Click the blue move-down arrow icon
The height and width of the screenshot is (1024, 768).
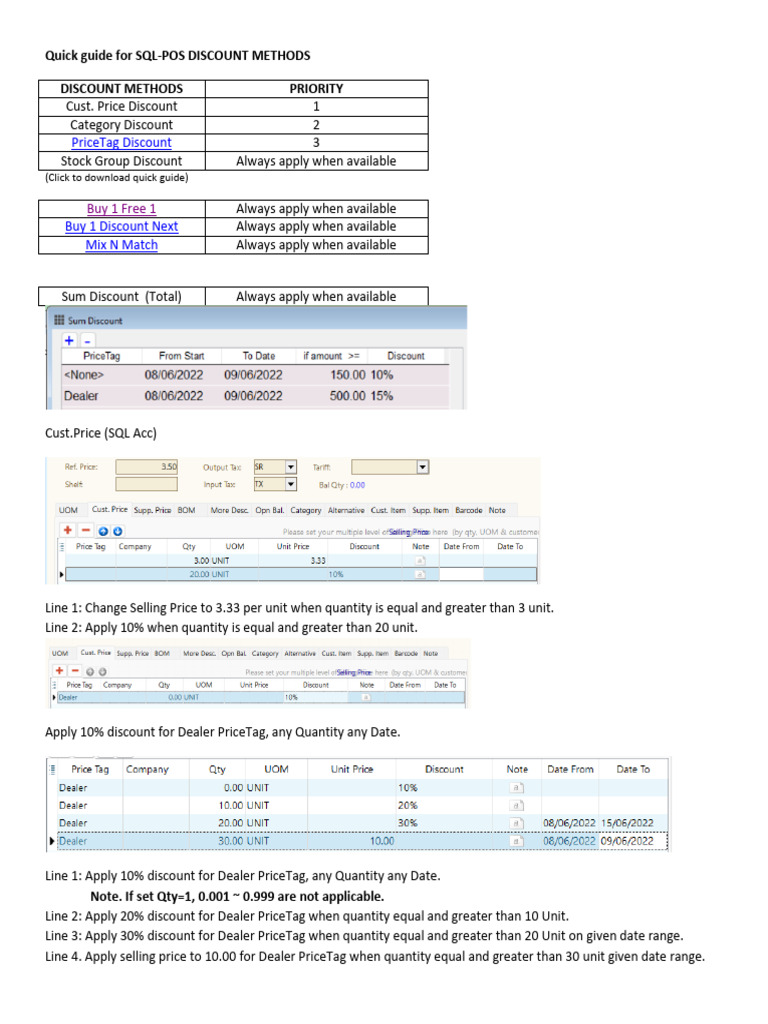pos(118,531)
